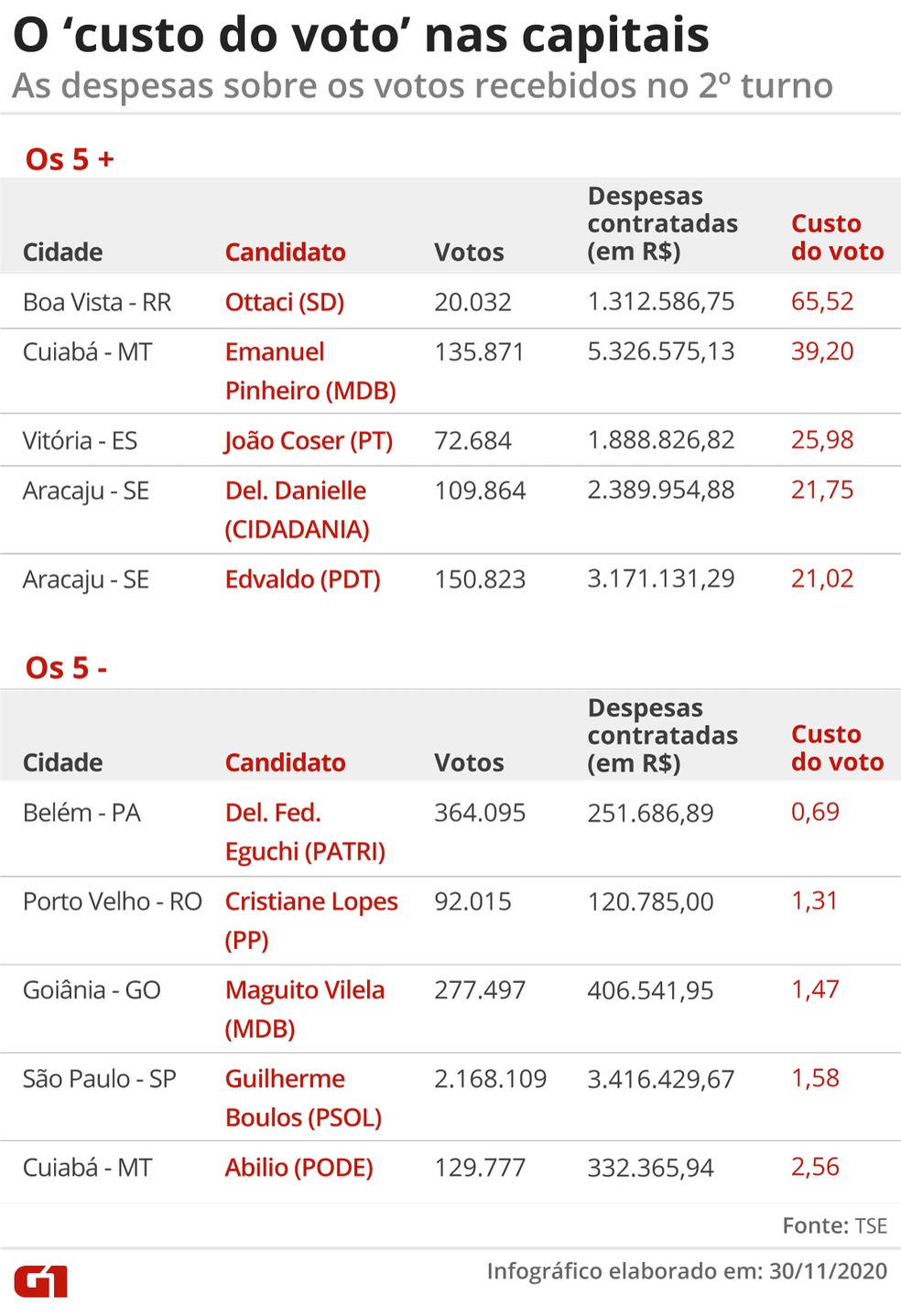901x1316 pixels.
Task: Click the main title 'custo do voto'
Action: tap(361, 35)
